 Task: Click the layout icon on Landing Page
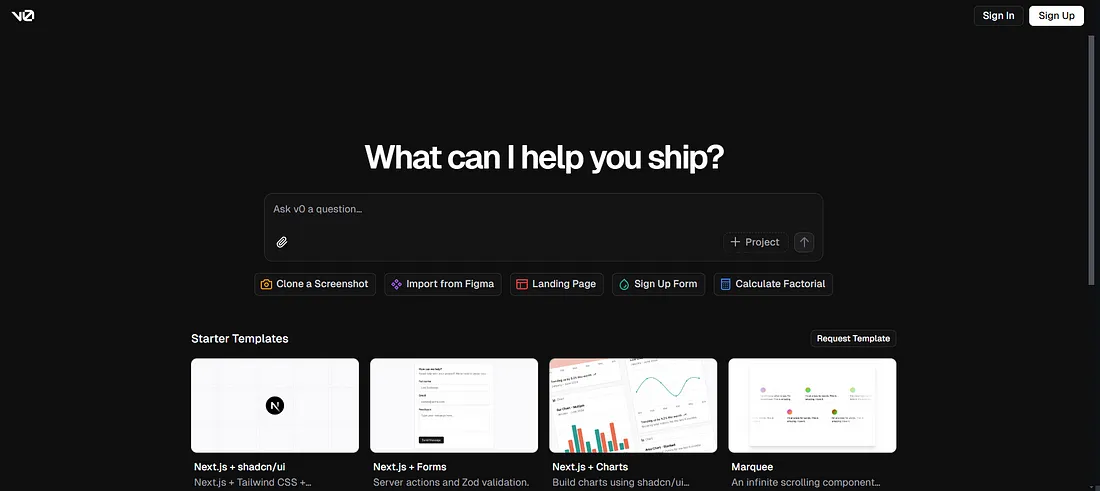[522, 284]
